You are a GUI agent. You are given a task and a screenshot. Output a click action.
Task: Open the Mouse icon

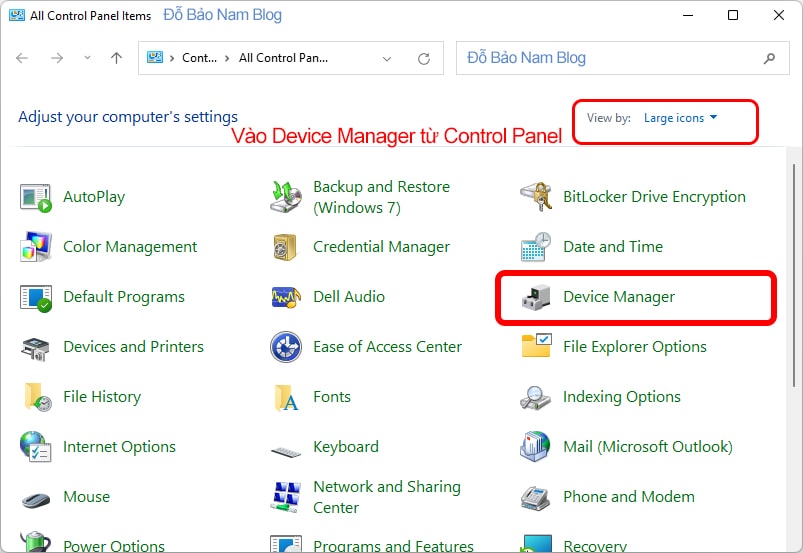tap(36, 499)
